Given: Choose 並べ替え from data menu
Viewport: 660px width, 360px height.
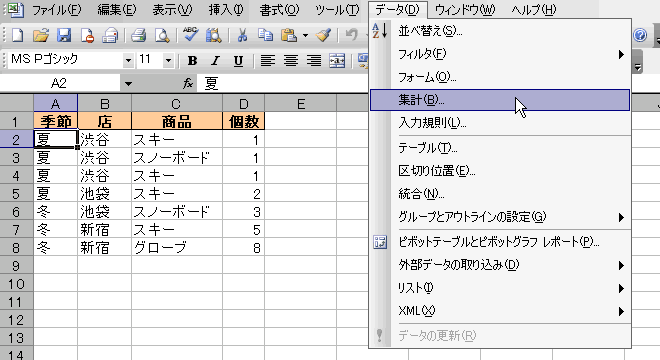Looking at the screenshot, I should tap(500, 31).
